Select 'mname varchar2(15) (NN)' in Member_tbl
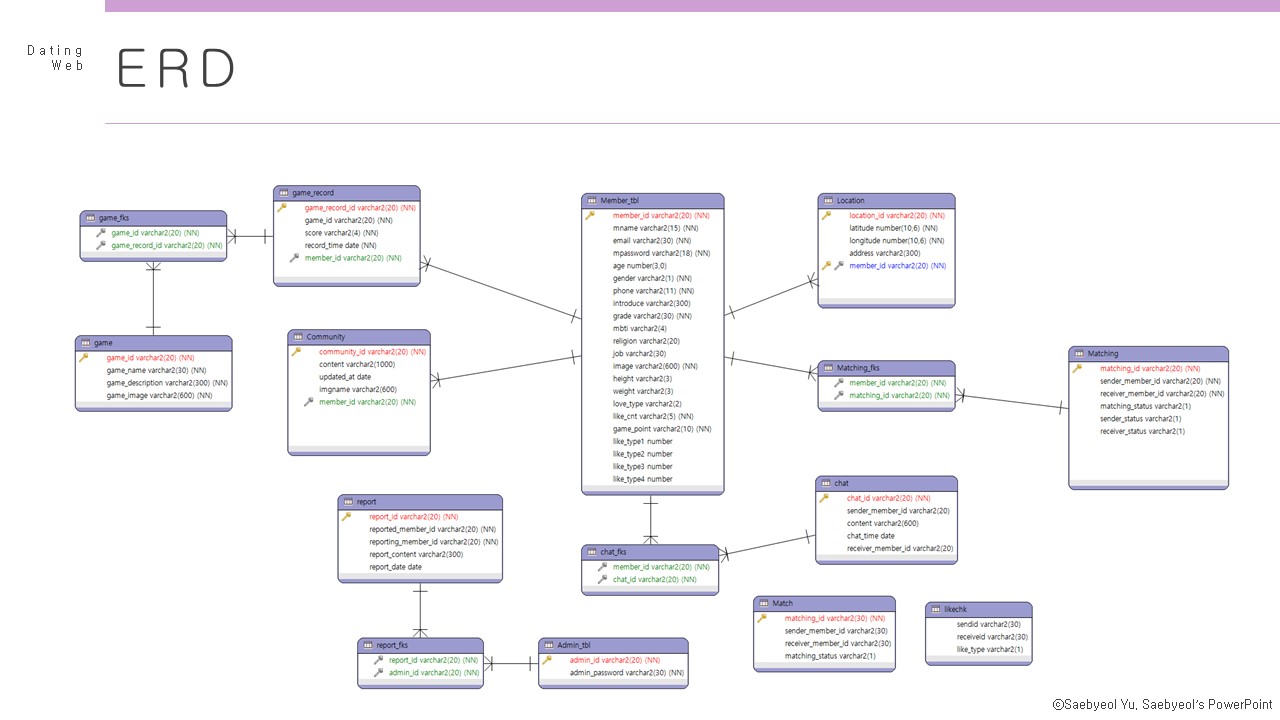Screen dimensions: 1280x720 656,228
